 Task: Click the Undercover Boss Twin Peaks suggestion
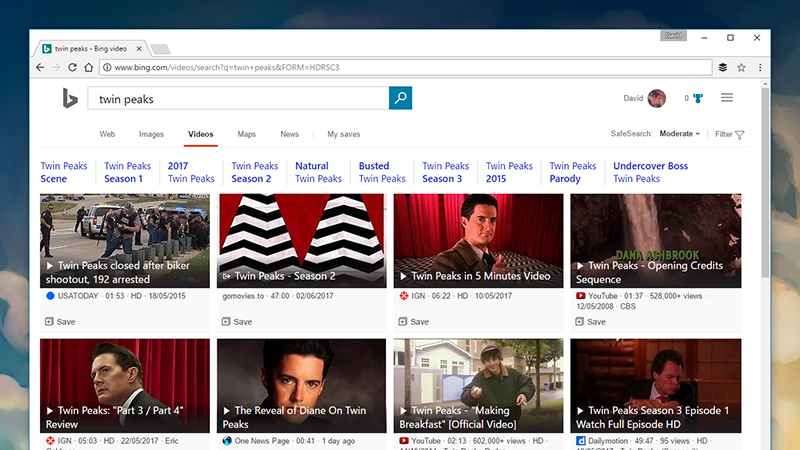click(651, 172)
